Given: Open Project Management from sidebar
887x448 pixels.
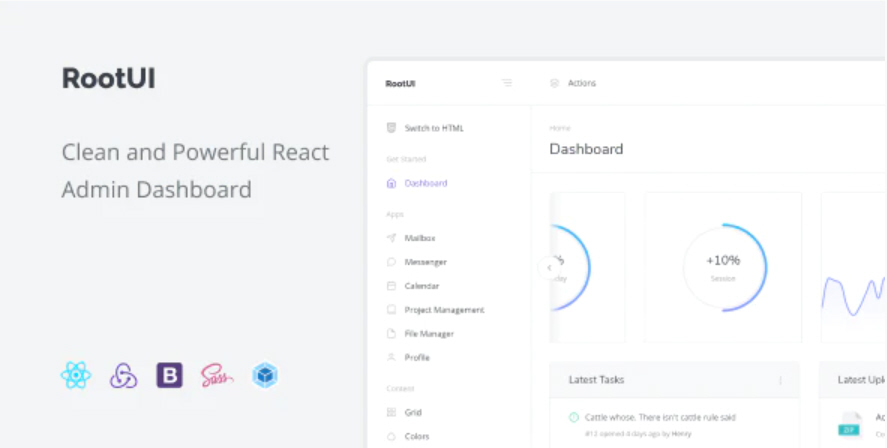Looking at the screenshot, I should pyautogui.click(x=444, y=310).
